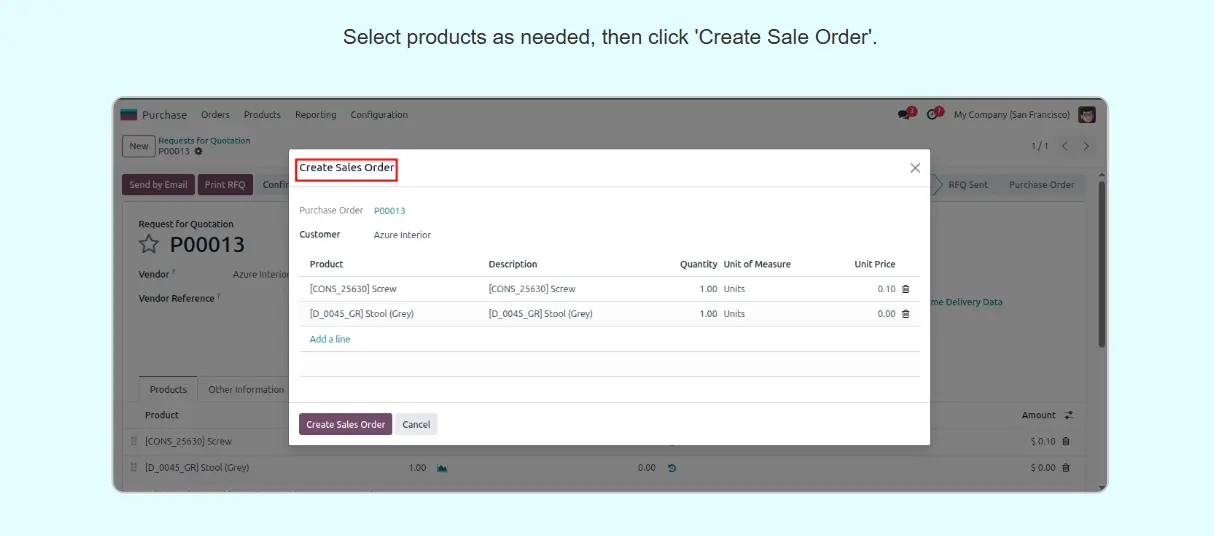Switch to the Other Information tab
The height and width of the screenshot is (536, 1214).
246,390
